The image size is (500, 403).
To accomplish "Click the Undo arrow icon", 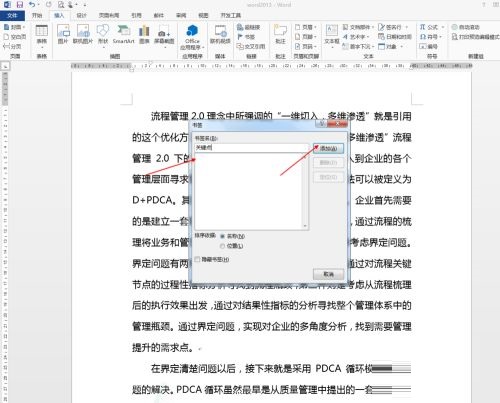I will point(32,5).
